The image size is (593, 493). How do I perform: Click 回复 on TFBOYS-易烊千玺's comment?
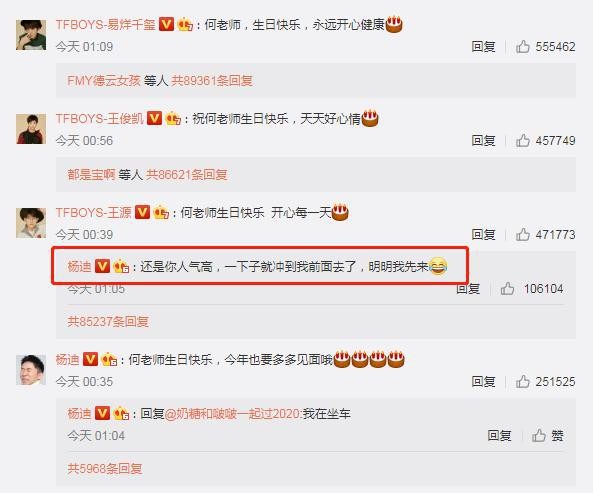pos(483,47)
